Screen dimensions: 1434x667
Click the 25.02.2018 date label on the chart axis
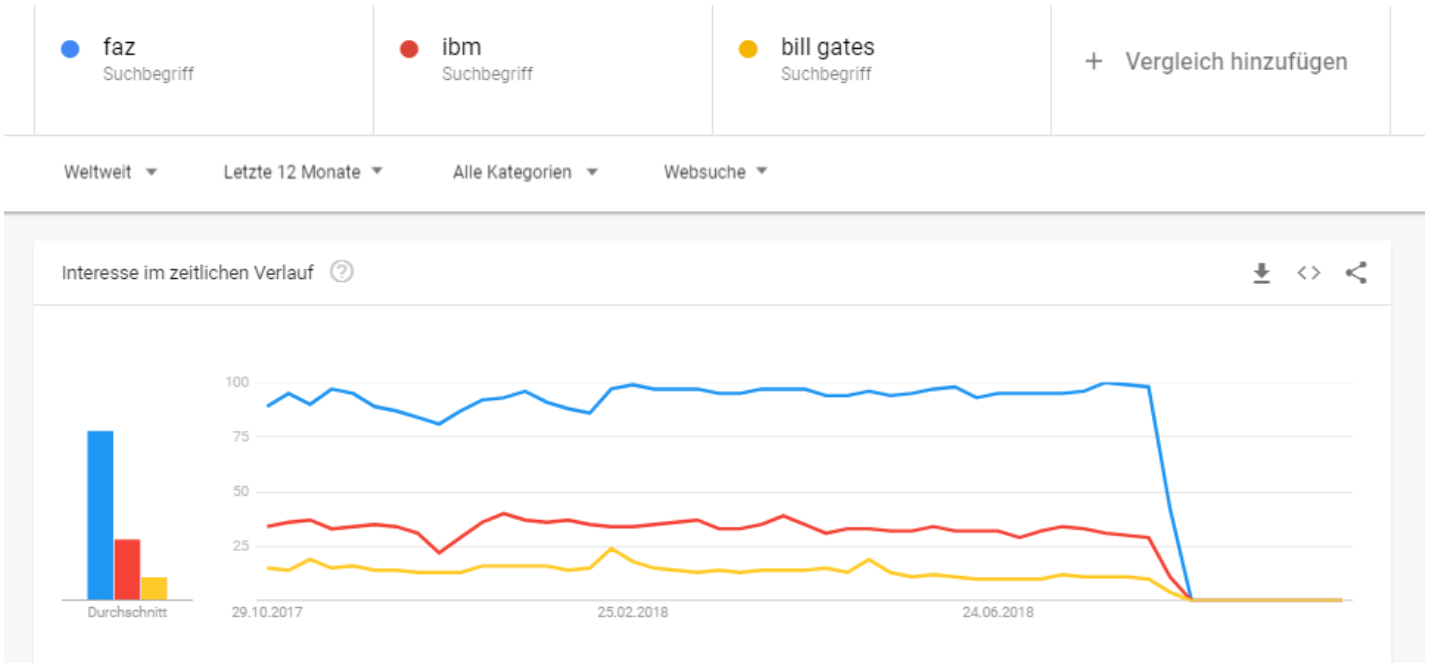pyautogui.click(x=632, y=612)
